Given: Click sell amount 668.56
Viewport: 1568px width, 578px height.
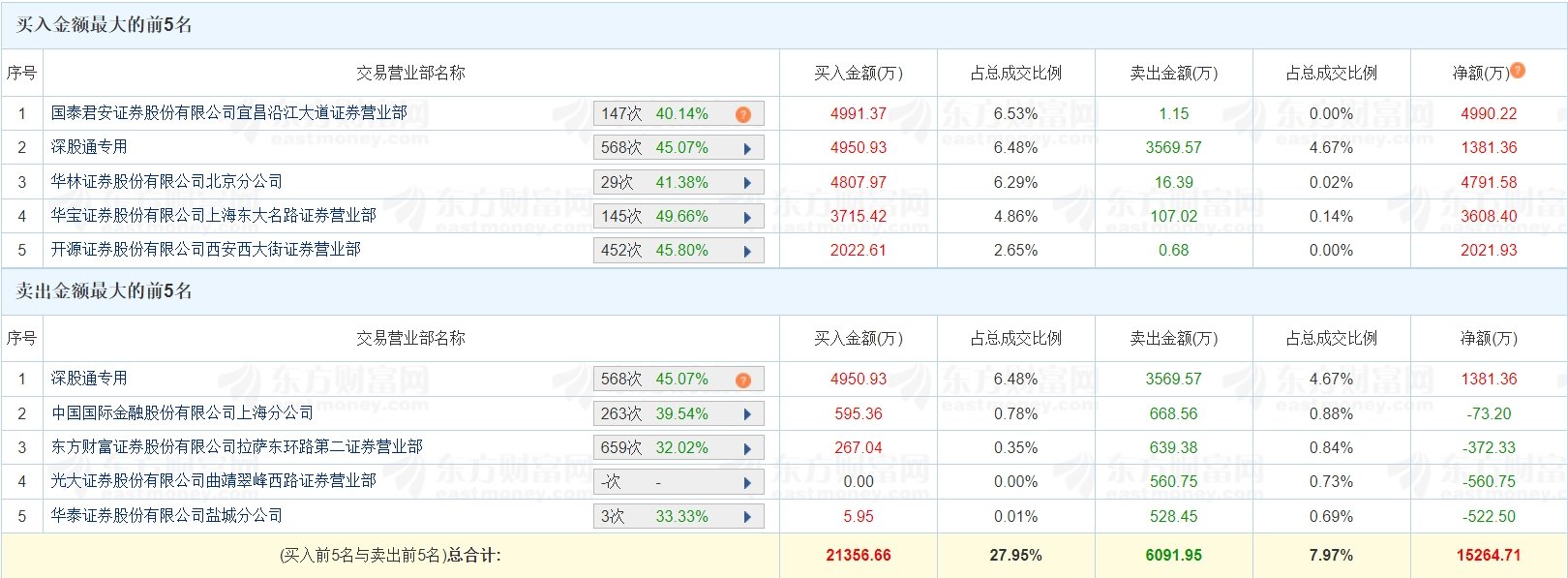Looking at the screenshot, I should (1174, 414).
